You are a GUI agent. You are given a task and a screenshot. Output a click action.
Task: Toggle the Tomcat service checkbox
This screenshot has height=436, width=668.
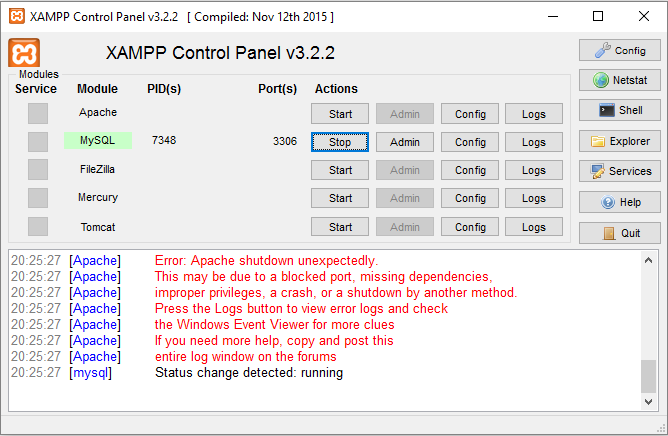tap(38, 226)
